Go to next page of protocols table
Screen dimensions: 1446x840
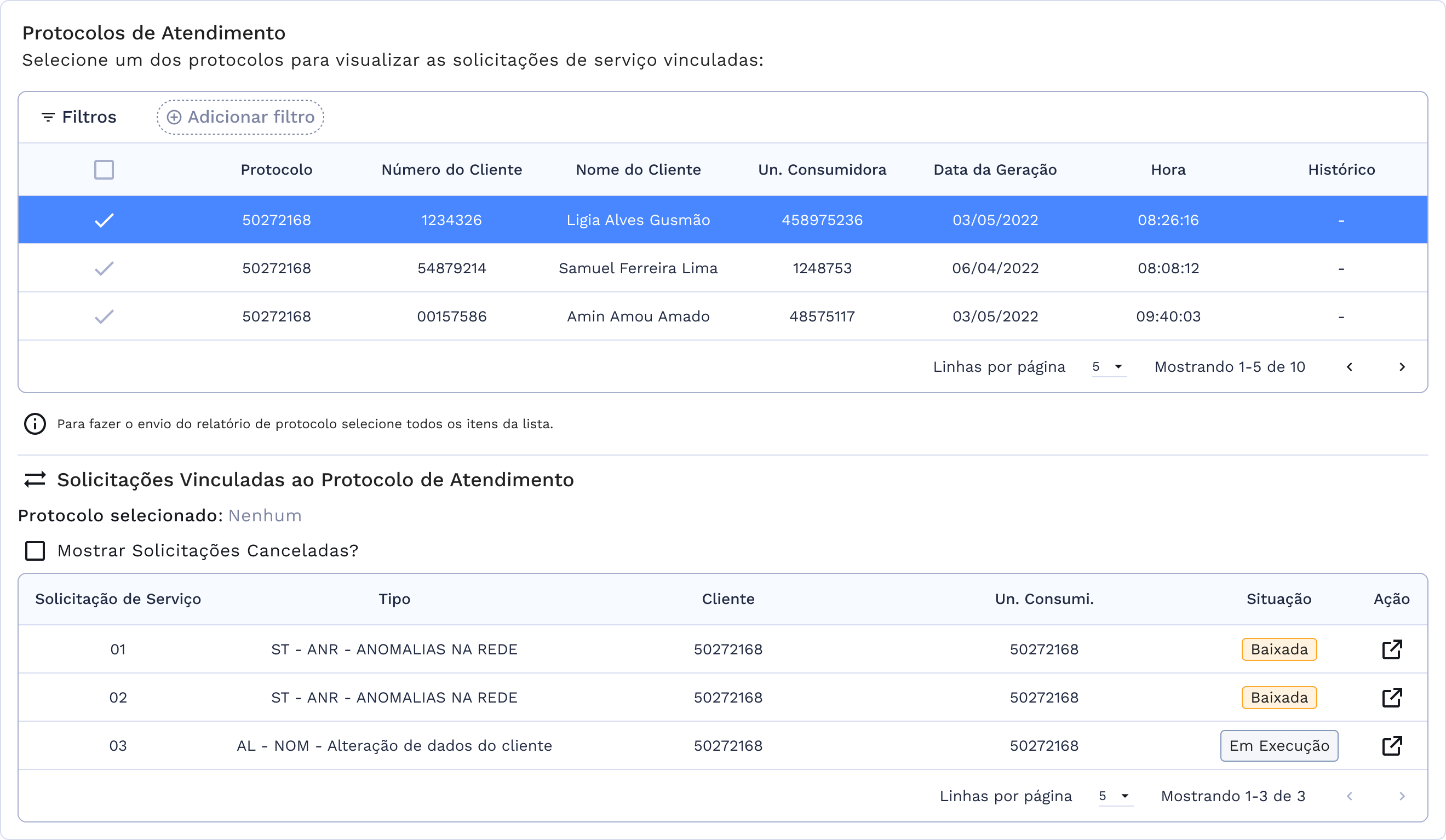1402,367
